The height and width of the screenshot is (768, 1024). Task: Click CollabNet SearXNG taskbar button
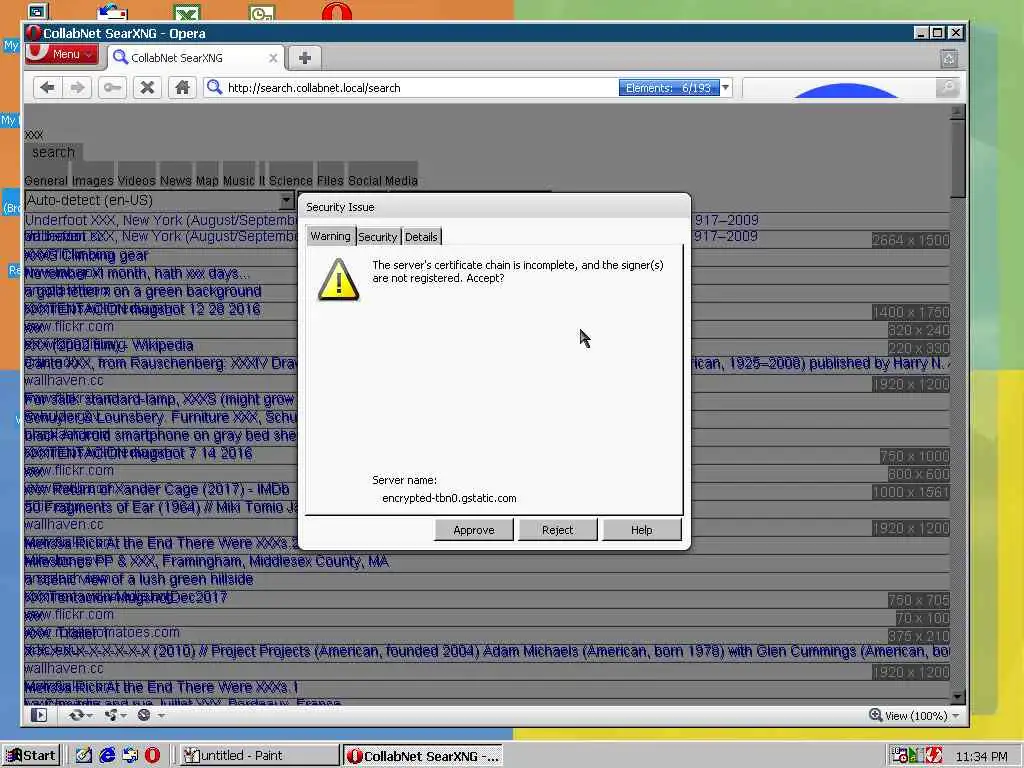tap(423, 756)
